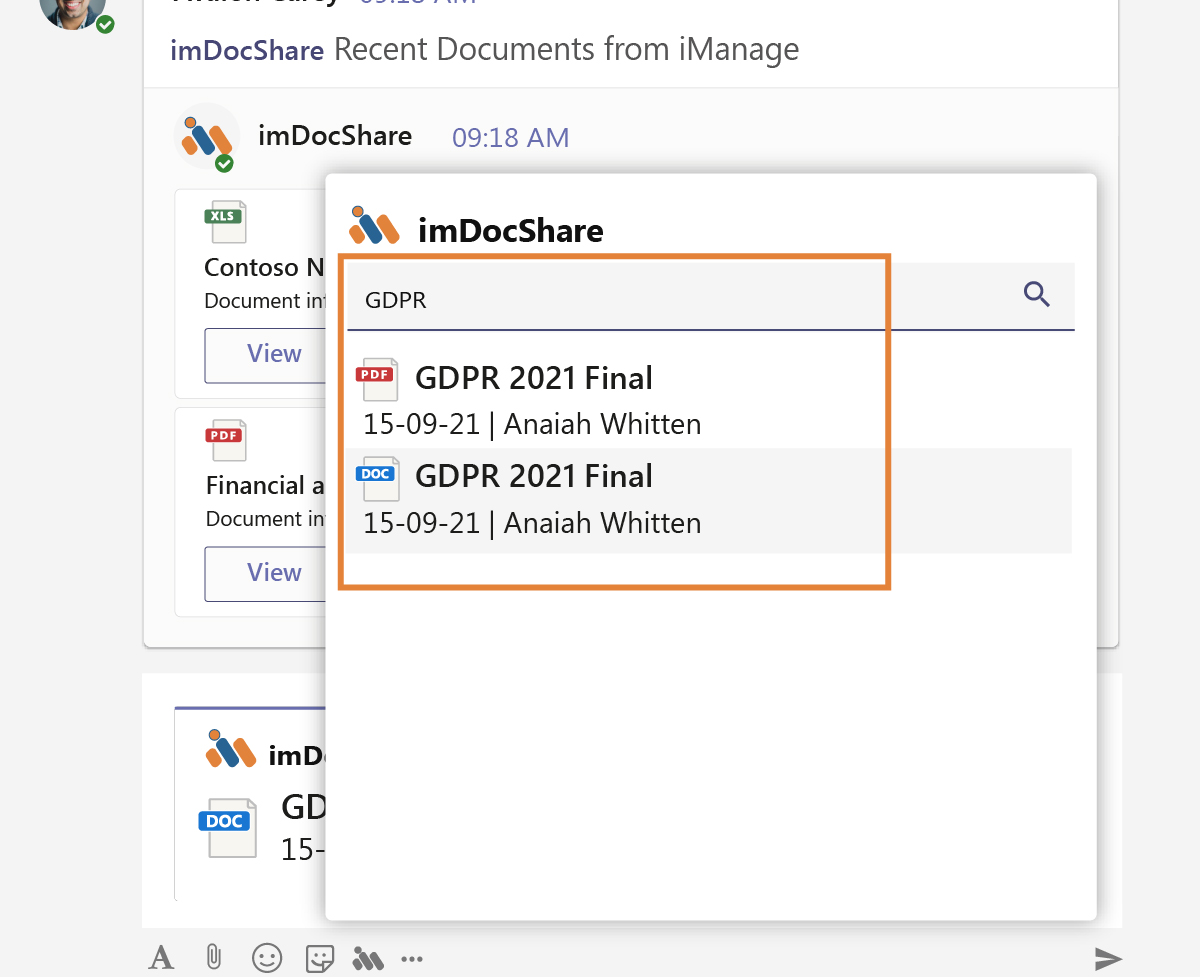Screen dimensions: 1200x977
Task: Open the sticker picker
Action: tap(319, 959)
